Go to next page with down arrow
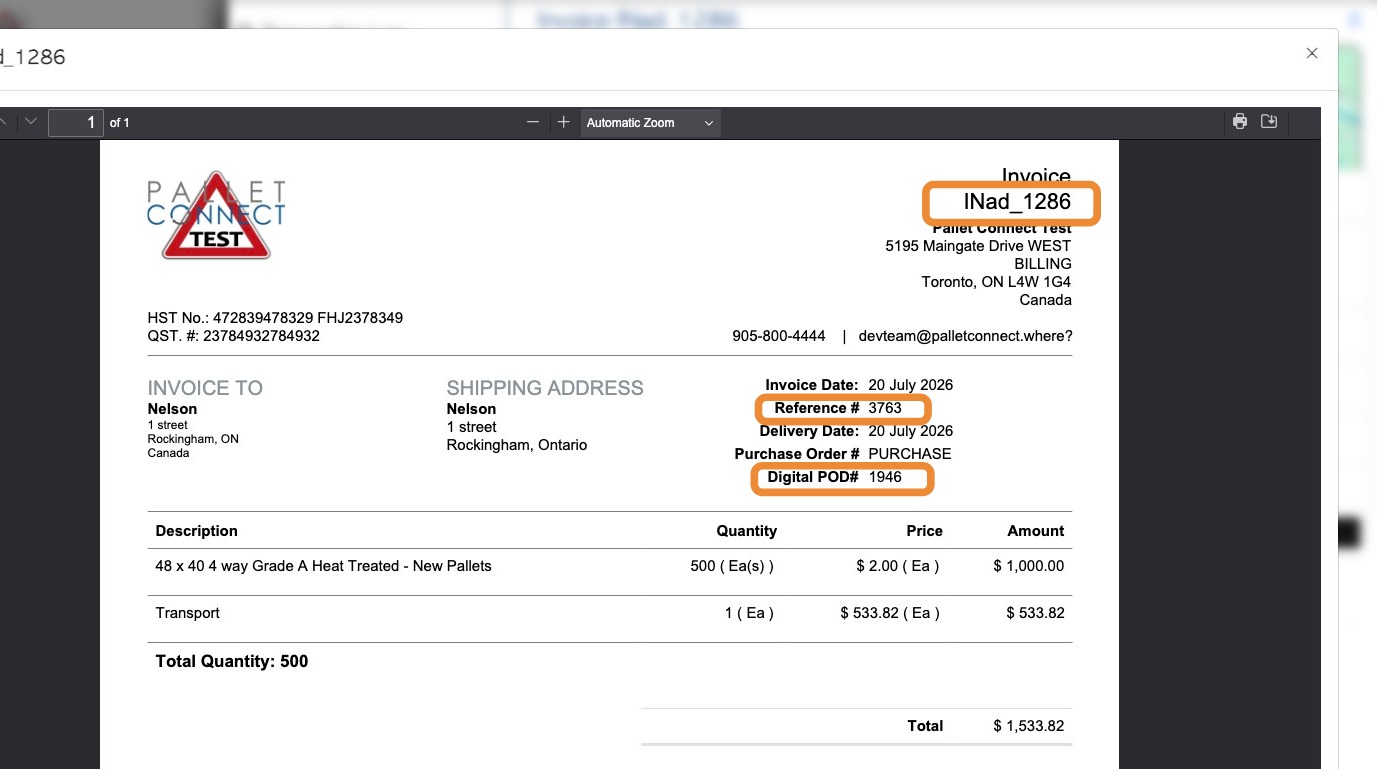 [31, 122]
